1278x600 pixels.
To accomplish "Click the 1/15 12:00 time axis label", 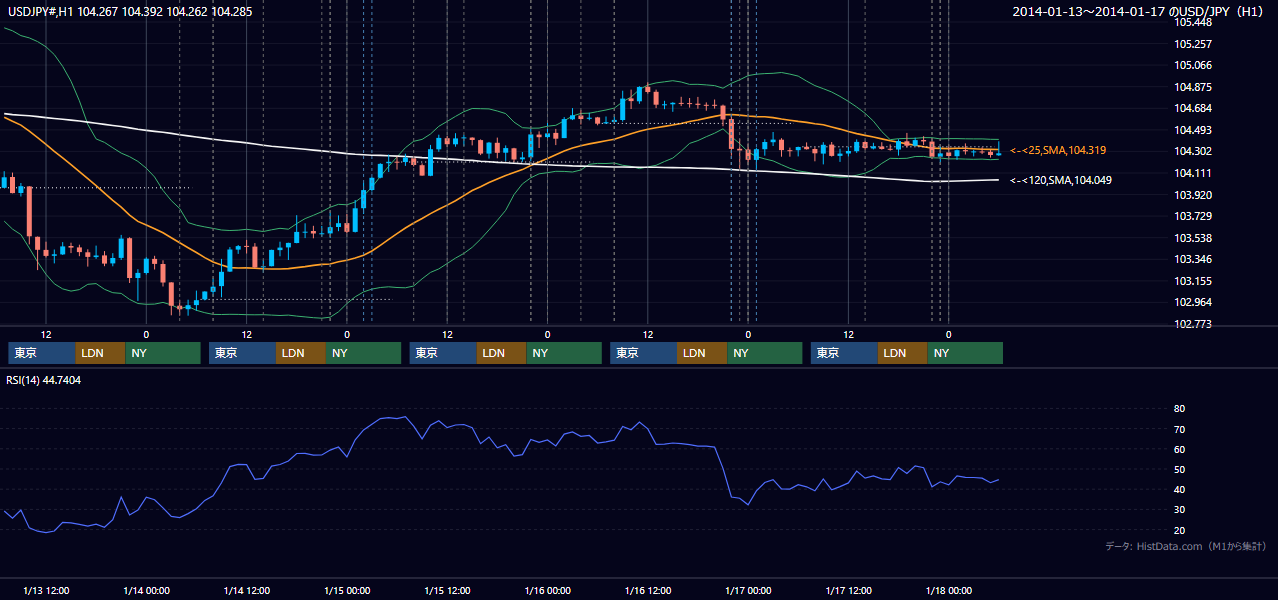I will tap(447, 590).
